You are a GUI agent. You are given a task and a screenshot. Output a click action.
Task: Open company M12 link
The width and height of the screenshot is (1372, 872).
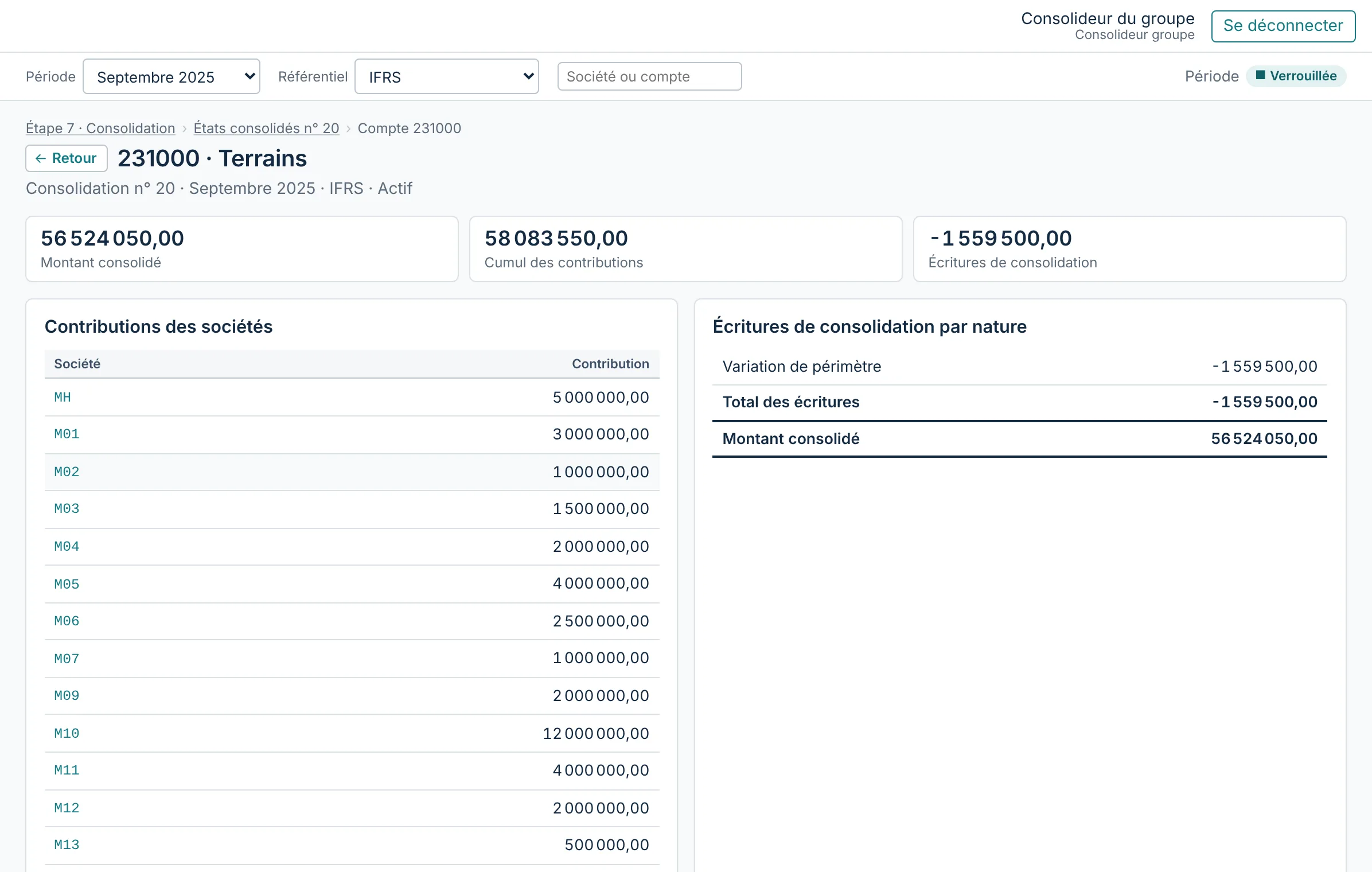coord(67,808)
